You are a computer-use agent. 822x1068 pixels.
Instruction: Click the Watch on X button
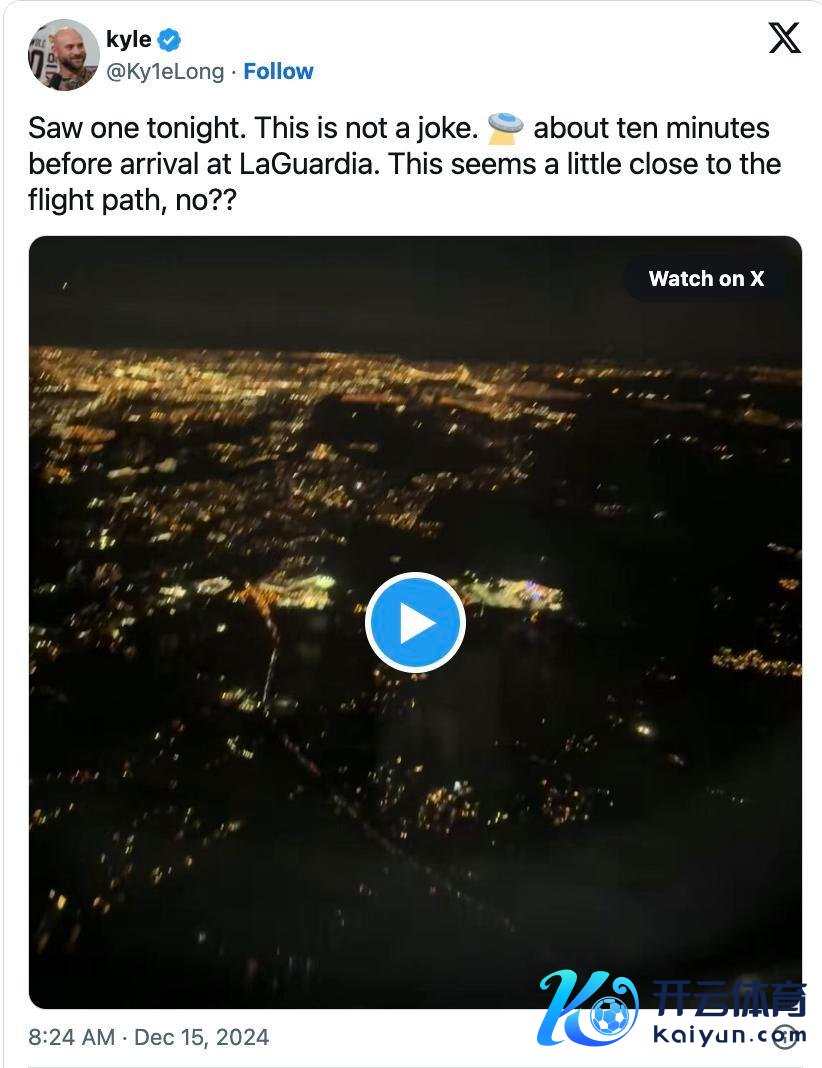coord(706,279)
